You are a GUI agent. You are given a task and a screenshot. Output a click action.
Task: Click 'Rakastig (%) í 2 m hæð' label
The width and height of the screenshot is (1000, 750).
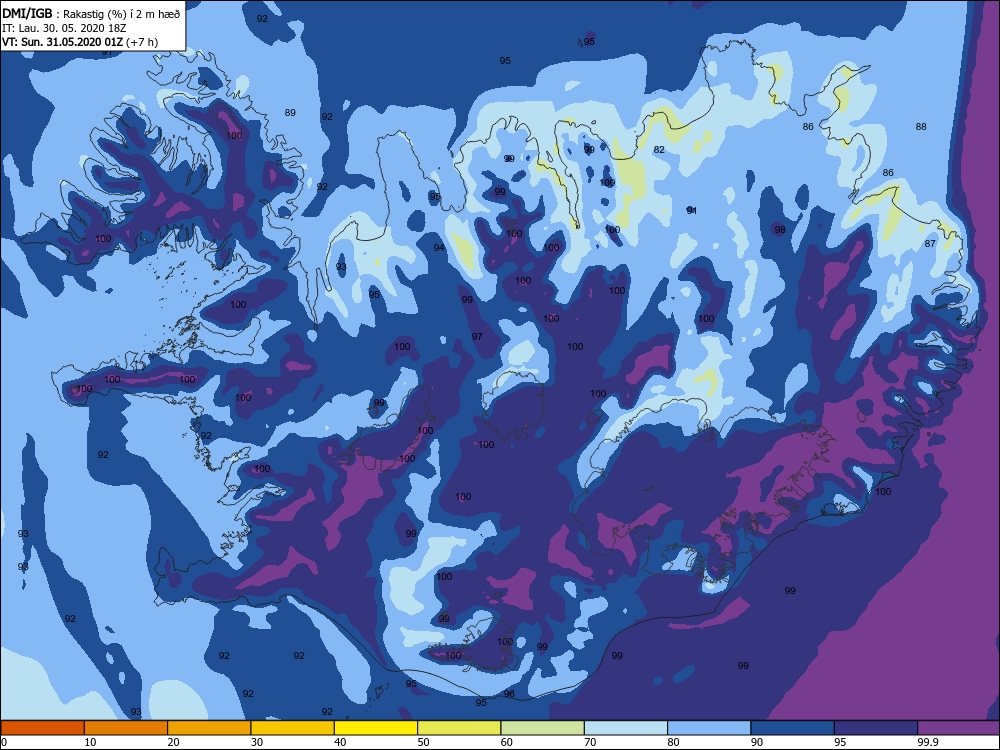(x=121, y=15)
